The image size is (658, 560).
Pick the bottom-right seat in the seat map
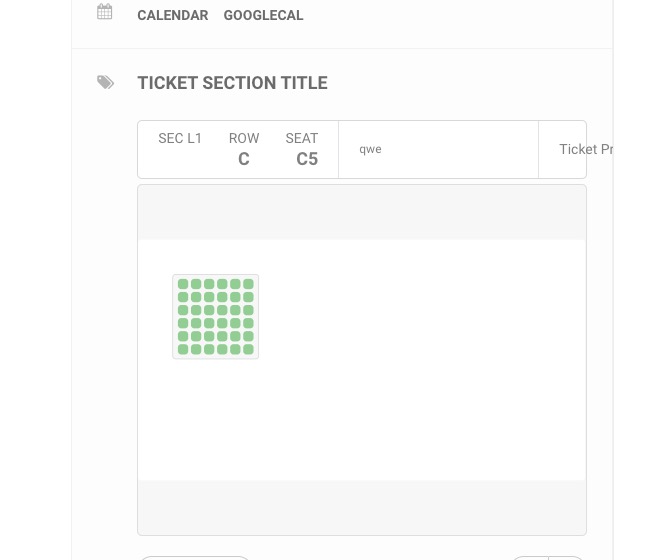(248, 349)
